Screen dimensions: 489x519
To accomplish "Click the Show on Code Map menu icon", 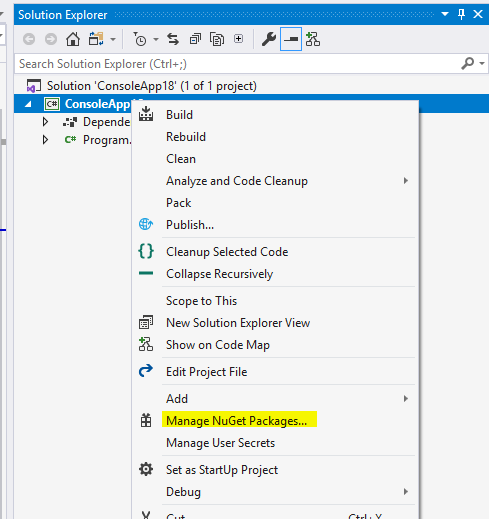I will pos(146,344).
